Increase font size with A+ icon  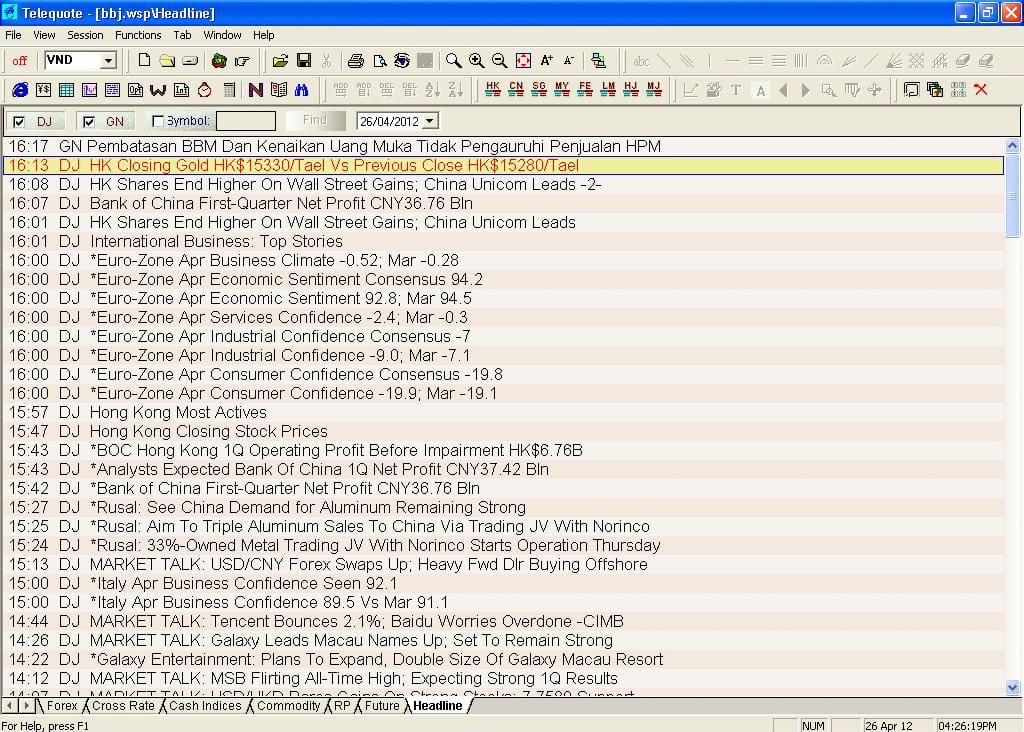pos(546,61)
